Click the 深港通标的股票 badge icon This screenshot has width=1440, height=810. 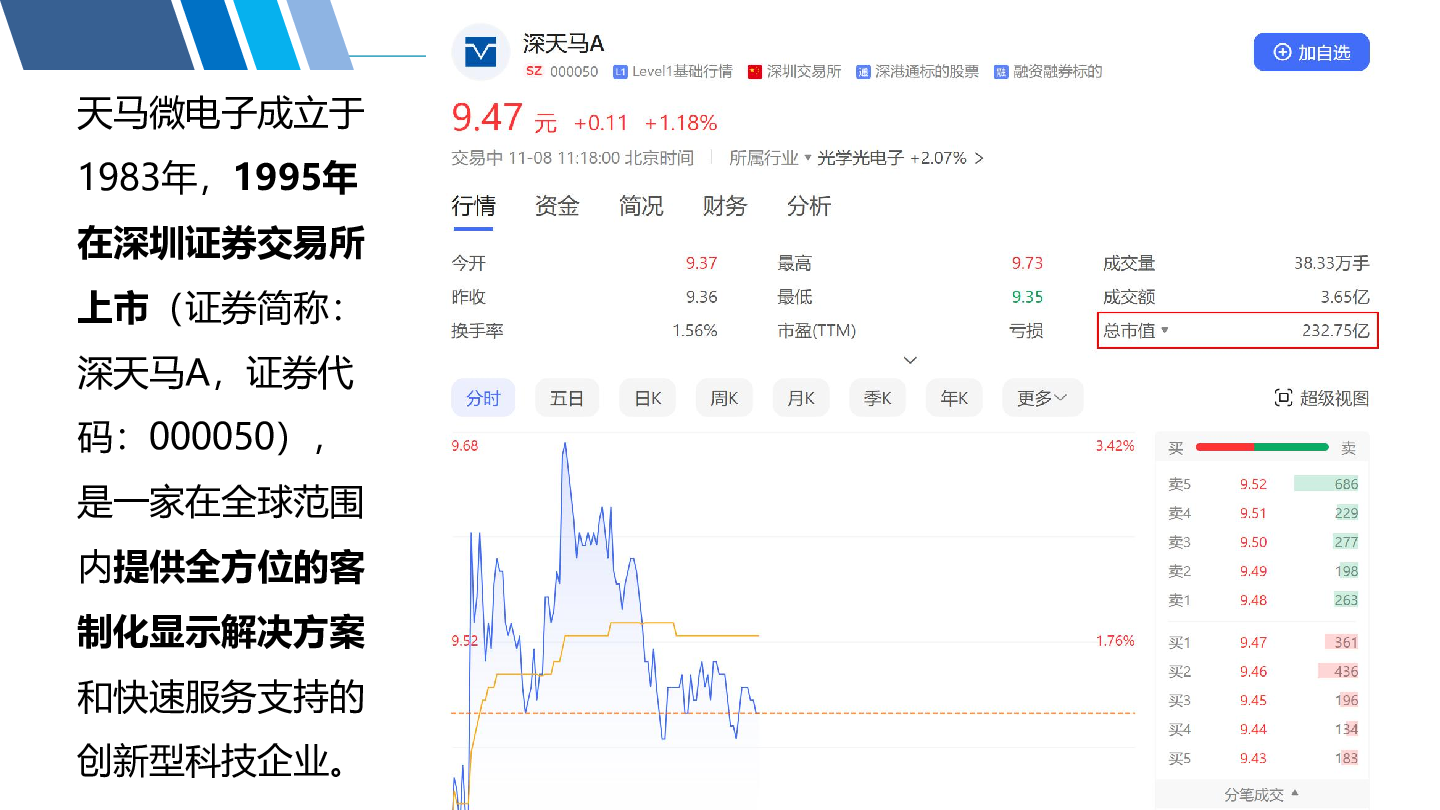coord(863,72)
